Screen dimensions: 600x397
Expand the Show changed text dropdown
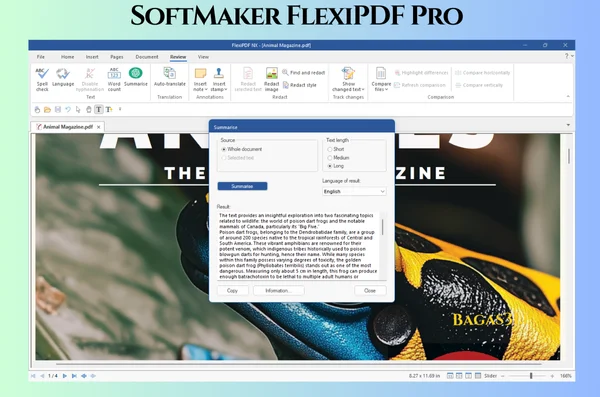click(363, 90)
